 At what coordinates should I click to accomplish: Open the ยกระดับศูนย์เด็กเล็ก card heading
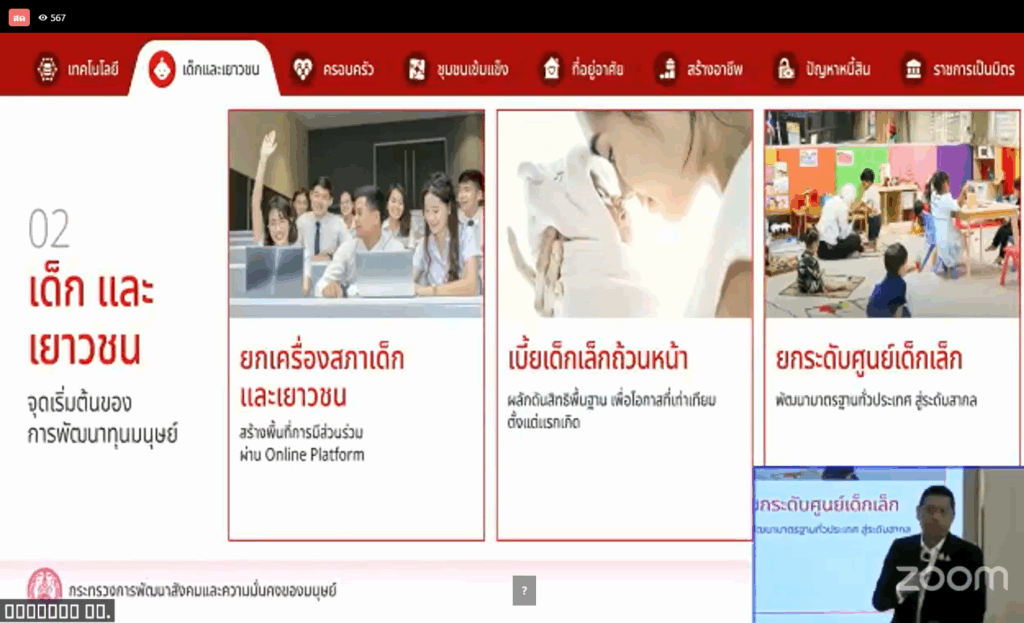(869, 359)
